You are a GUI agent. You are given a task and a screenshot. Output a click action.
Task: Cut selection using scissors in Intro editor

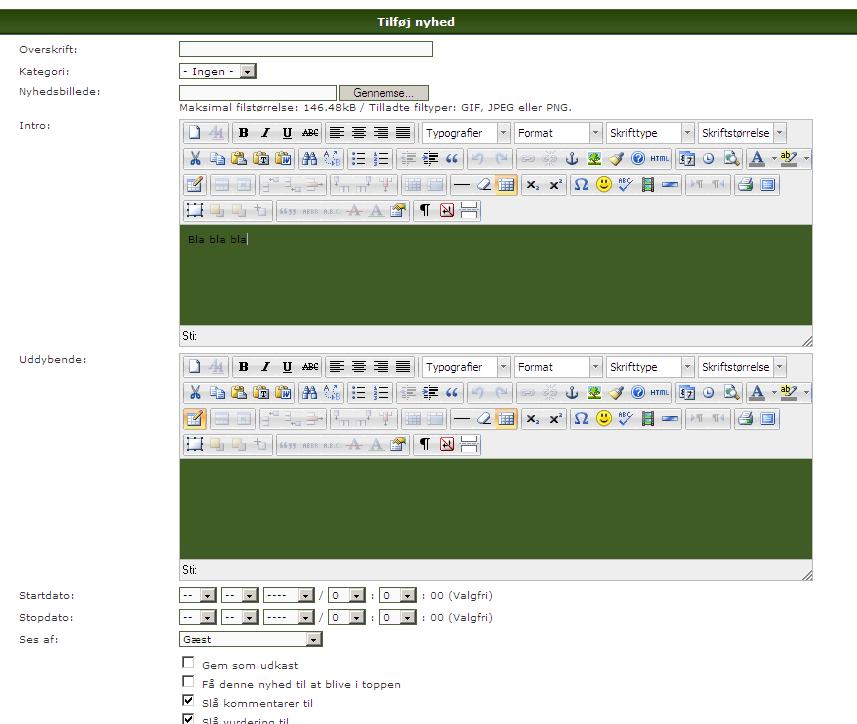(x=195, y=159)
